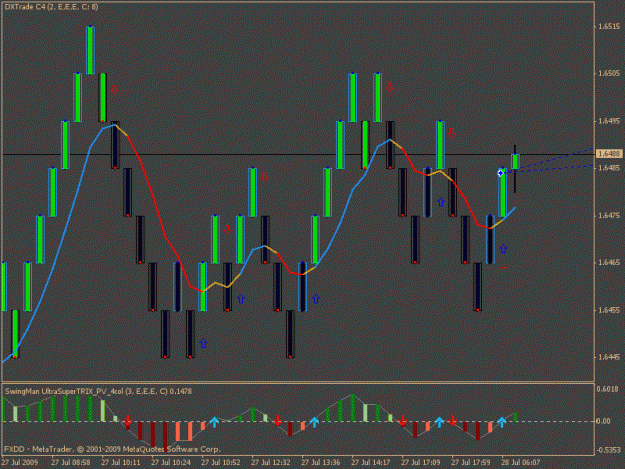Screen dimensions: 625x469
Task: Click the red down arrow near 1.6505 above 27 Jul 10:11
Action: pyautogui.click(x=115, y=89)
